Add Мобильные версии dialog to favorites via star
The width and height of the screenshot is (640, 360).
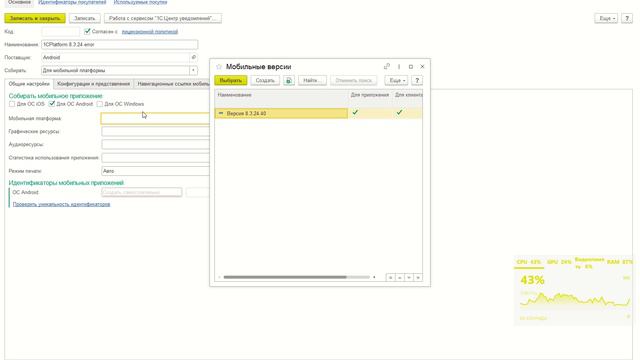pos(219,67)
